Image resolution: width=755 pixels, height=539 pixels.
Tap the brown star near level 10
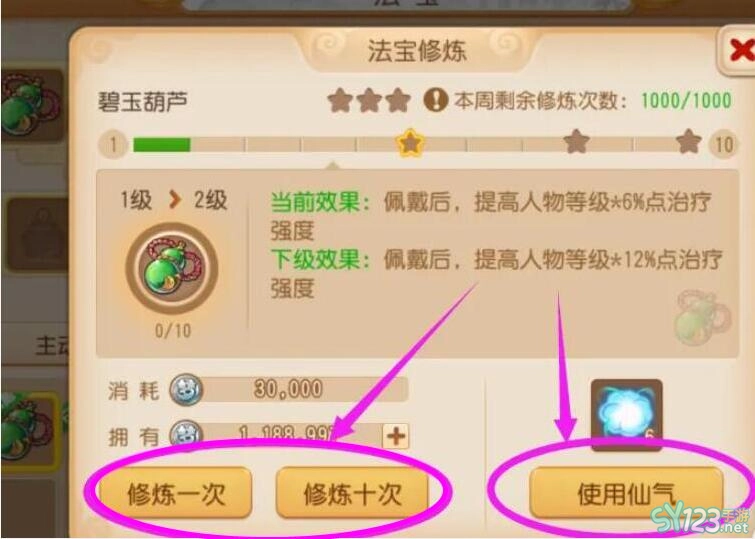click(689, 142)
